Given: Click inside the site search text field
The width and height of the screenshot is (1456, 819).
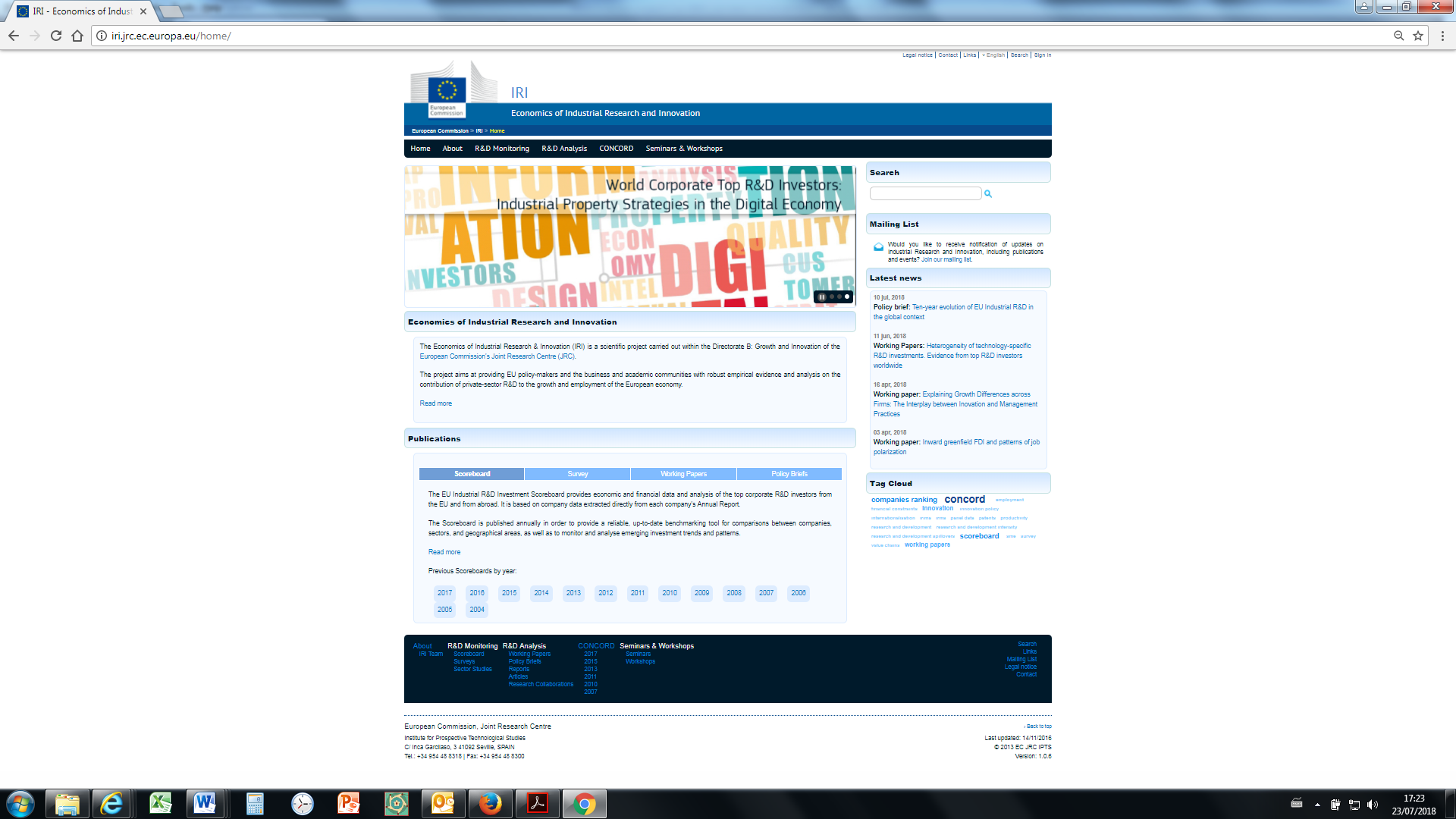Looking at the screenshot, I should (x=925, y=193).
